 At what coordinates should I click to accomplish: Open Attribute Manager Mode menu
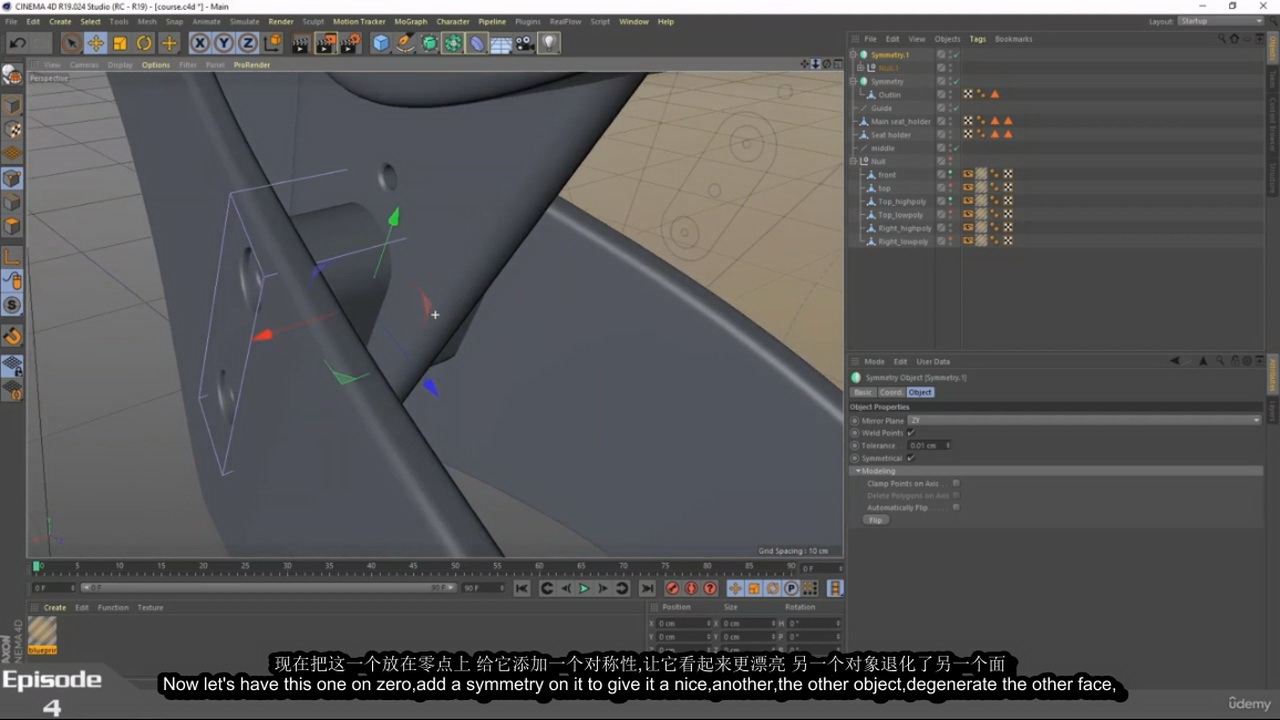pyautogui.click(x=874, y=362)
